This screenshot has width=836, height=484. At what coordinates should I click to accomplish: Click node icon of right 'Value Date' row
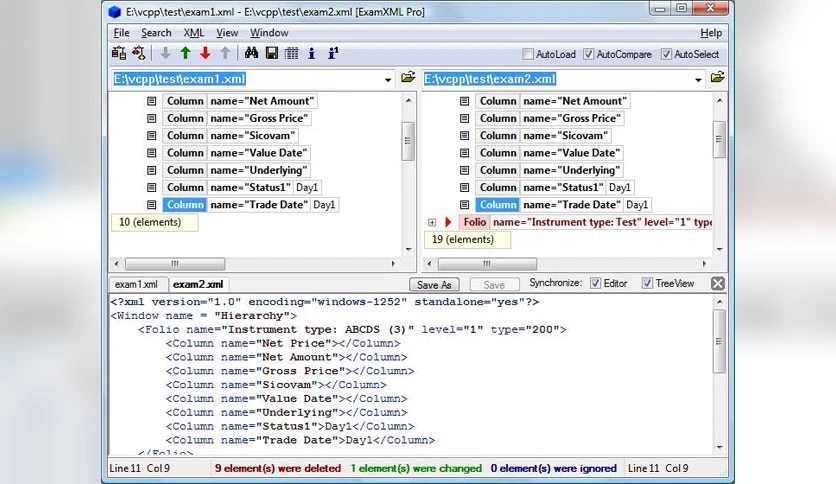[464, 153]
